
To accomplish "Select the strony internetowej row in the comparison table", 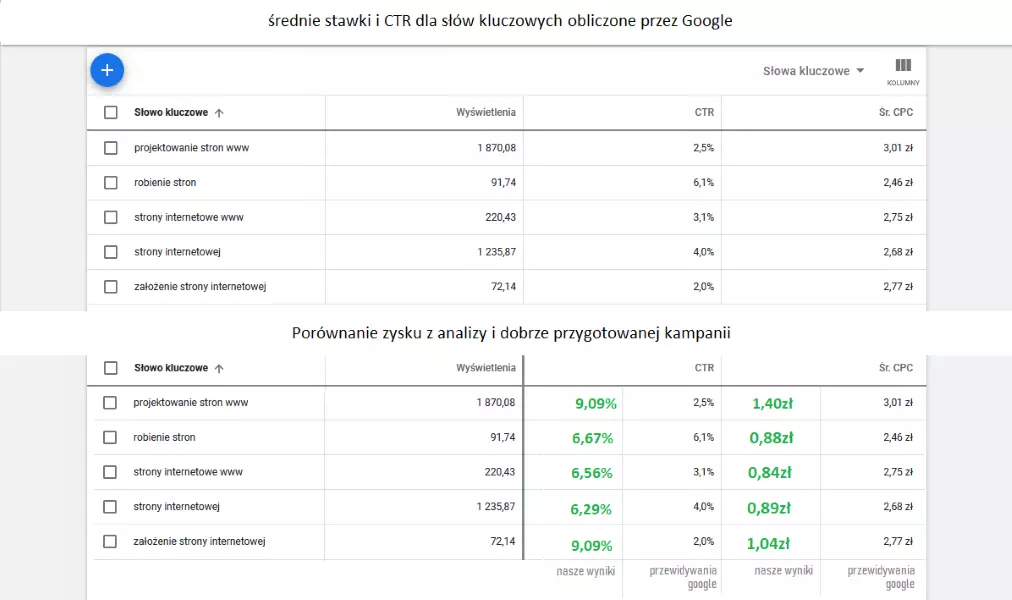I will 108,508.
